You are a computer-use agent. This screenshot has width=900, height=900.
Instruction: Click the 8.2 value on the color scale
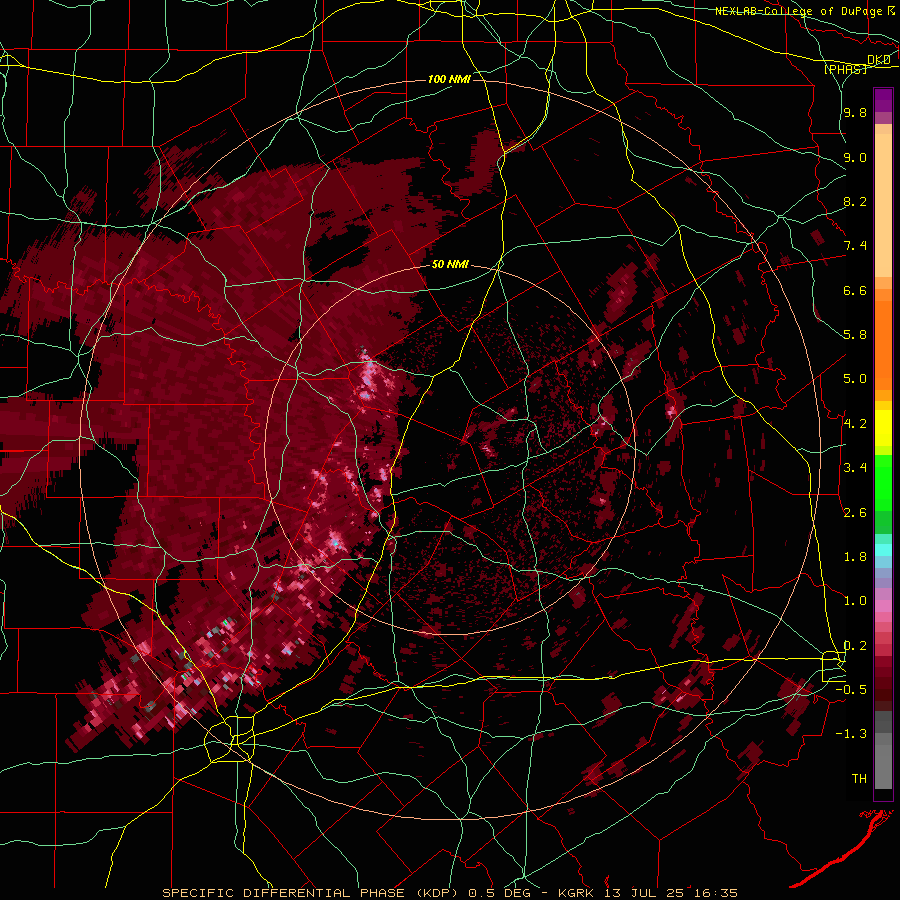coord(855,201)
